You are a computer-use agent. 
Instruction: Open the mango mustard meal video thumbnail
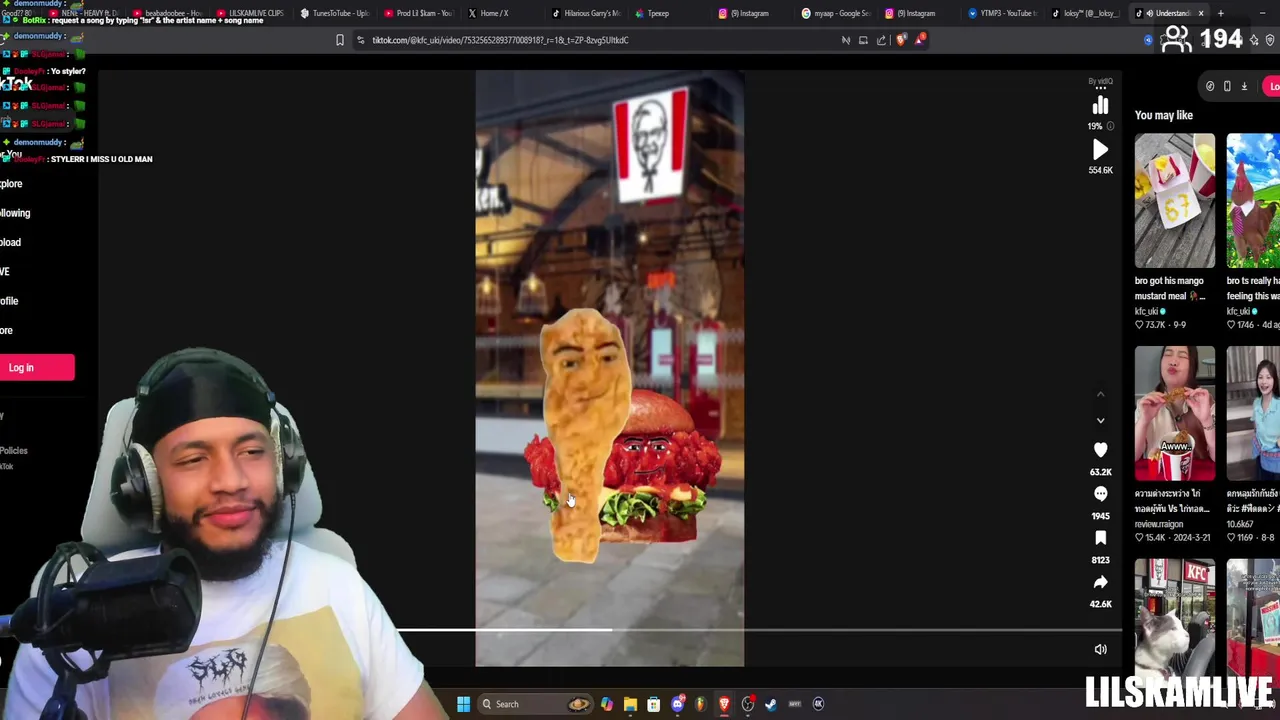[1174, 200]
